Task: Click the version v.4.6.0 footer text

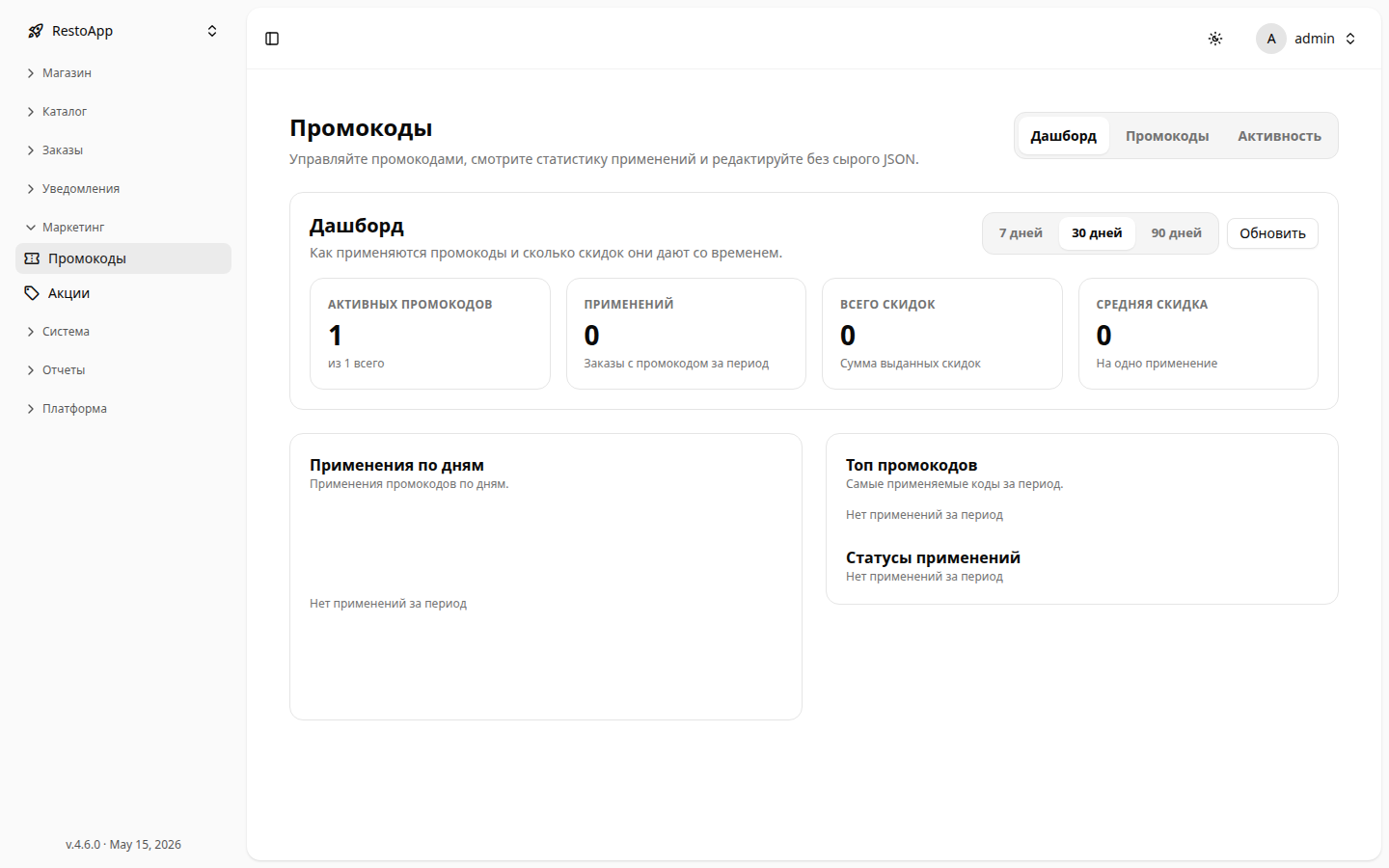Action: pyautogui.click(x=123, y=845)
